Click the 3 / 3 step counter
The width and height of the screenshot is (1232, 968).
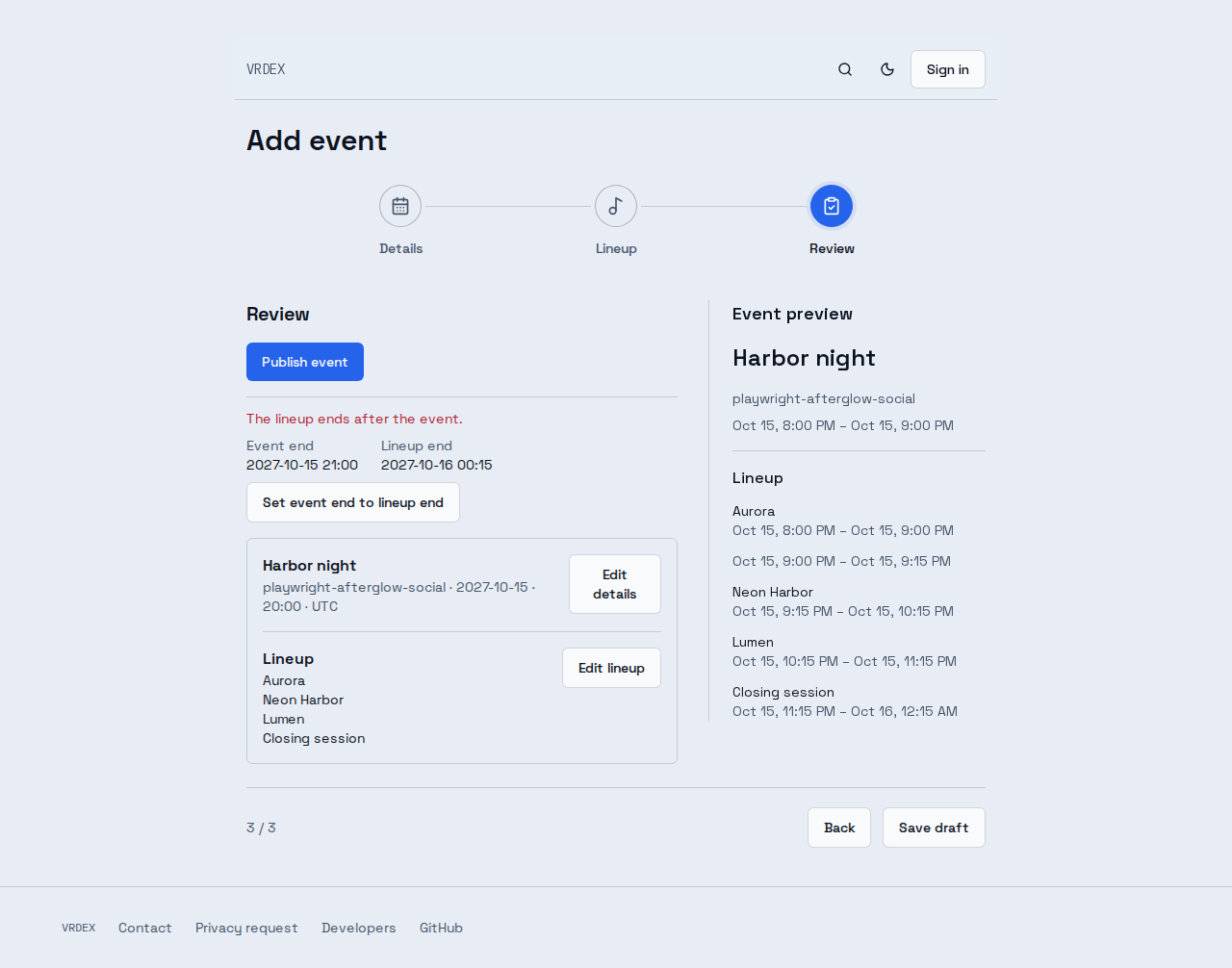261,828
